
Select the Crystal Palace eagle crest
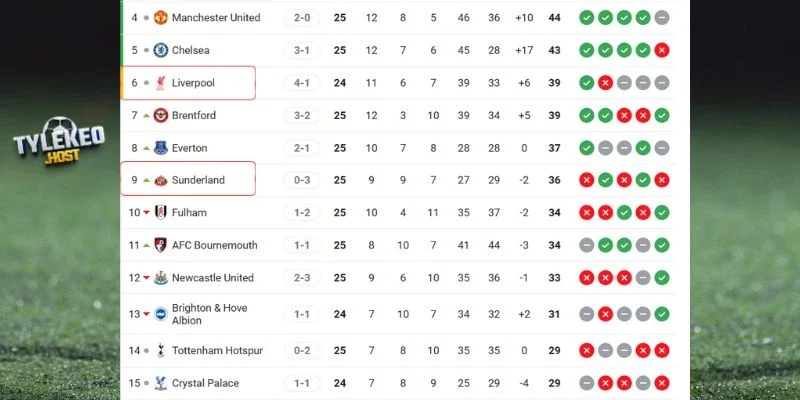(x=160, y=383)
